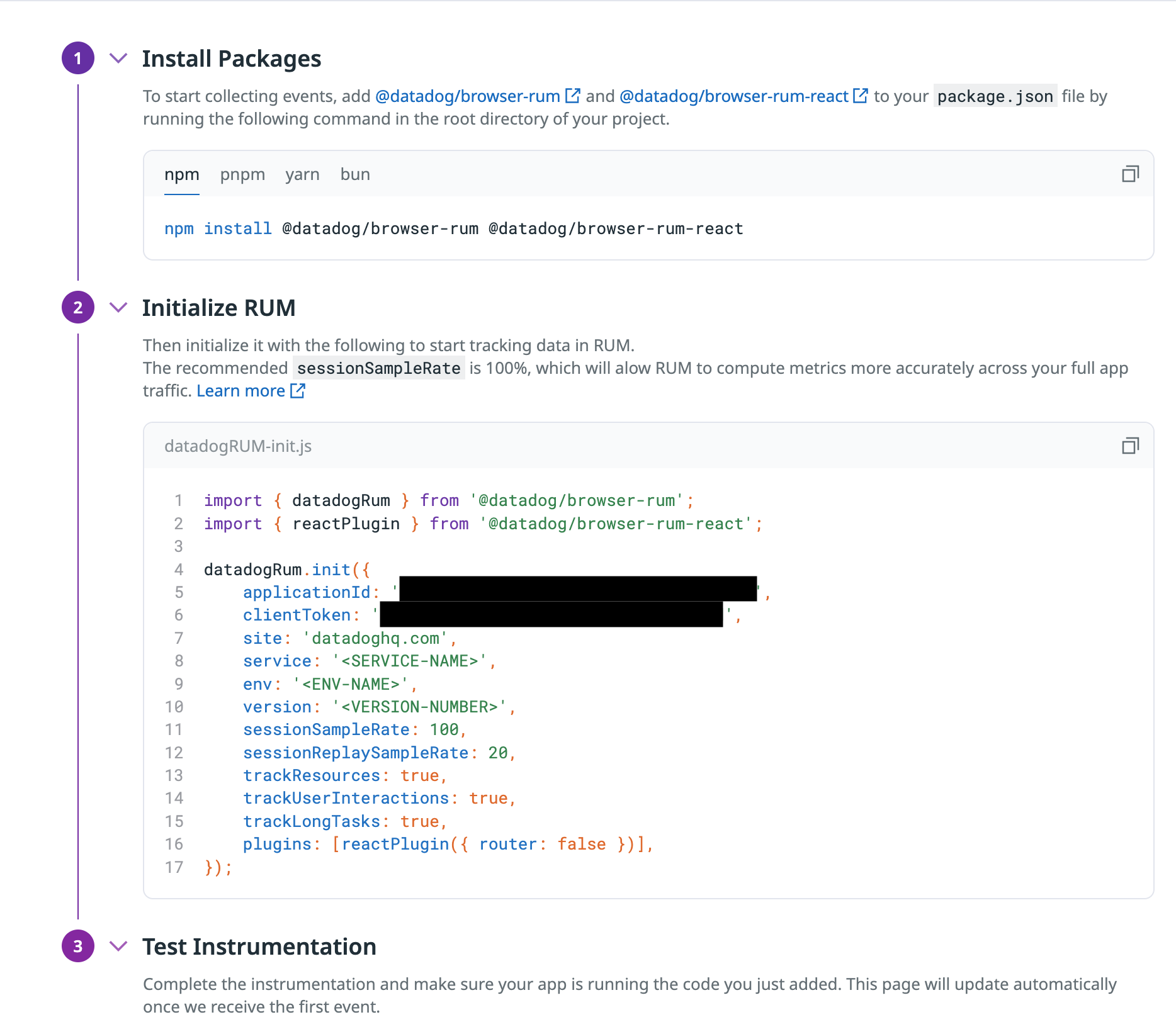Open the @datadog/browser-rum-react link
Image resolution: width=1176 pixels, height=1017 pixels.
[x=733, y=96]
